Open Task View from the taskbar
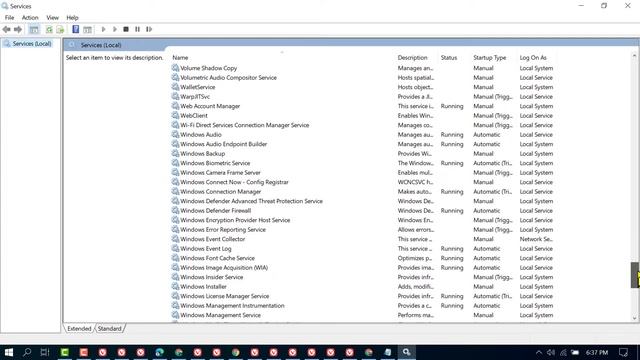The height and width of the screenshot is (360, 640). pos(45,352)
